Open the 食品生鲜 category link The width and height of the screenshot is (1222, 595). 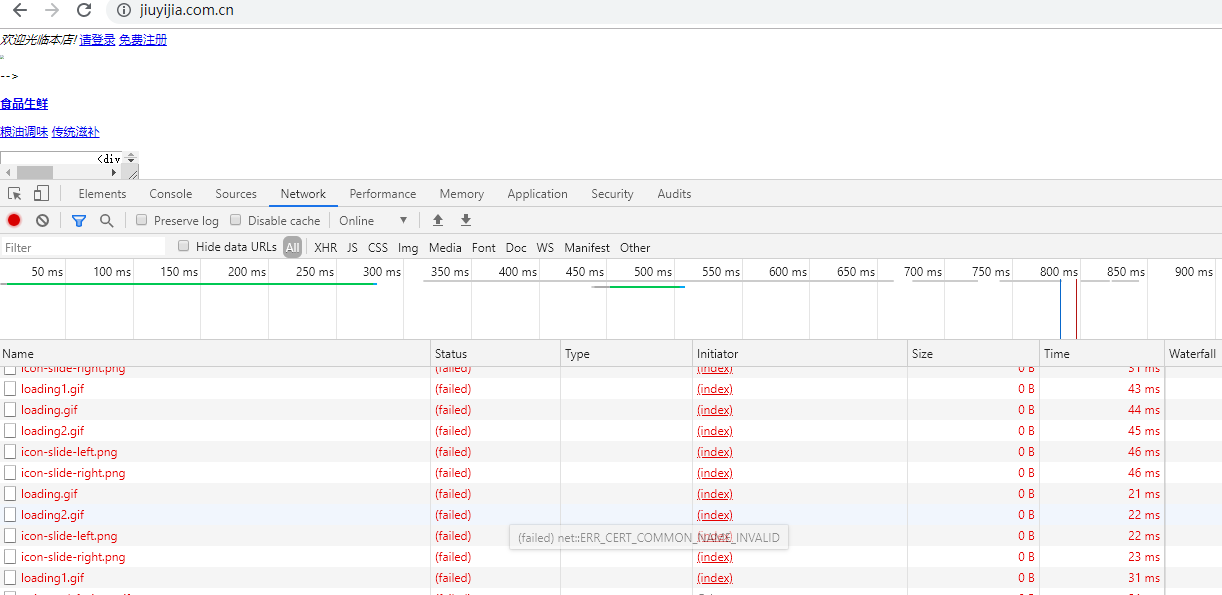(24, 104)
